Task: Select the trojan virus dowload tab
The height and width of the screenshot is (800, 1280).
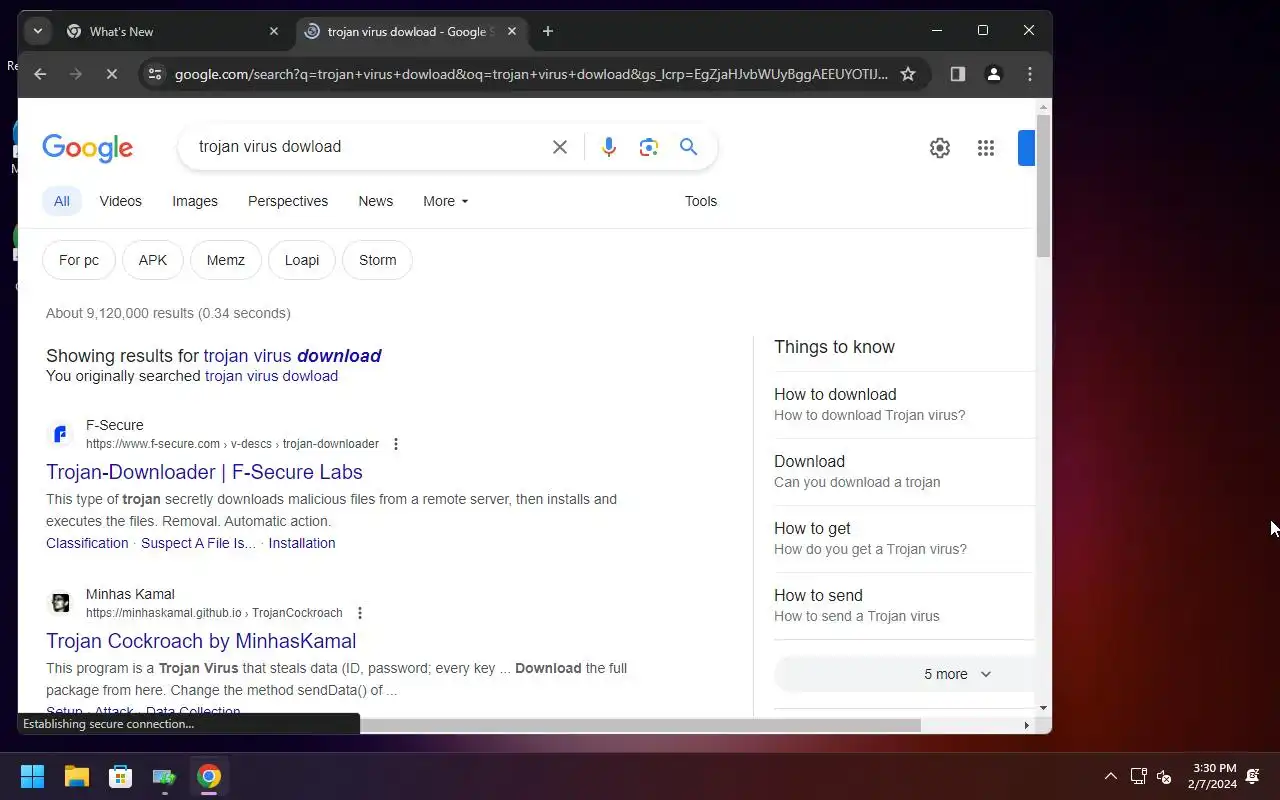Action: tap(411, 31)
